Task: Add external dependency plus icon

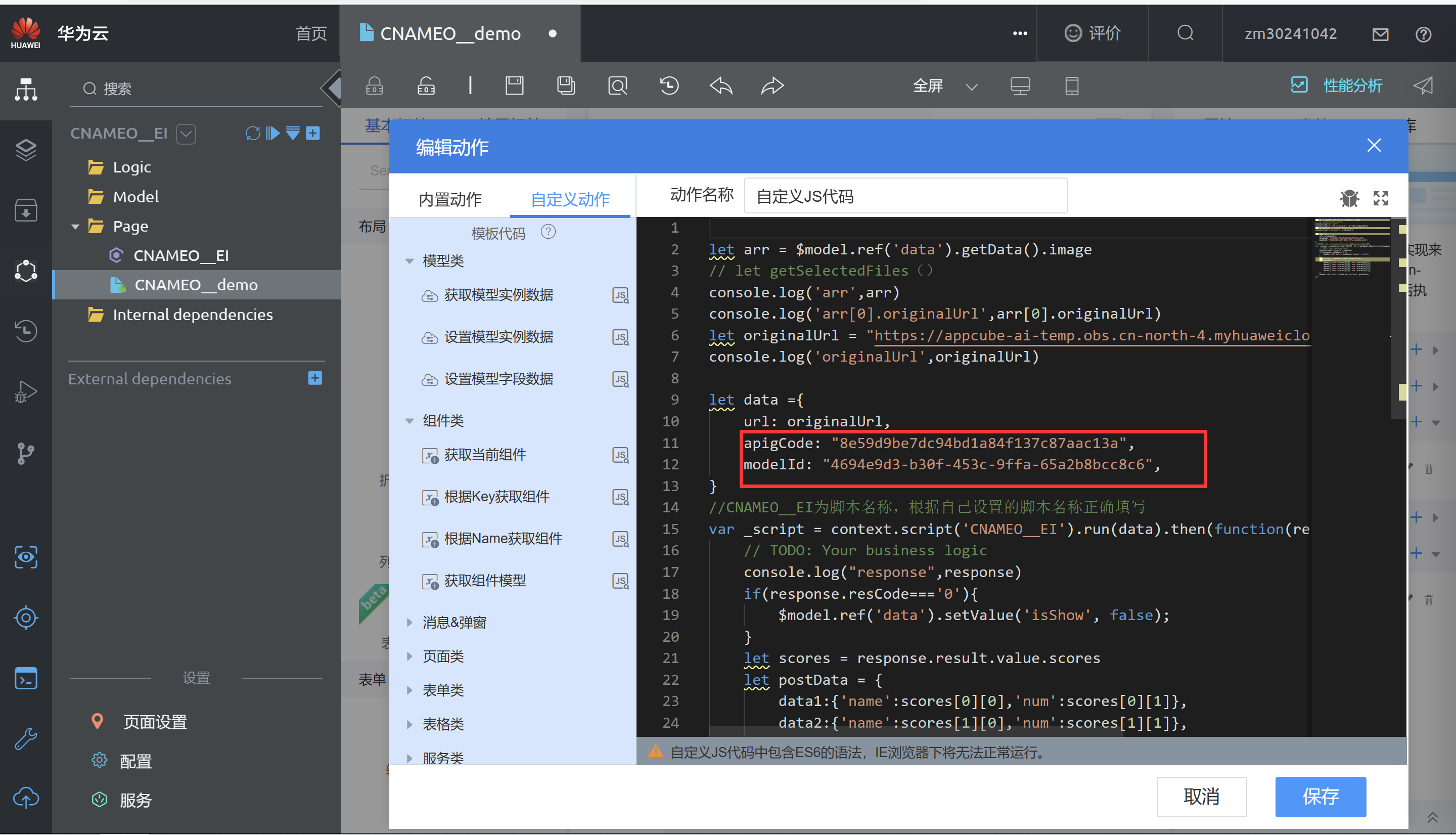Action: pyautogui.click(x=314, y=378)
